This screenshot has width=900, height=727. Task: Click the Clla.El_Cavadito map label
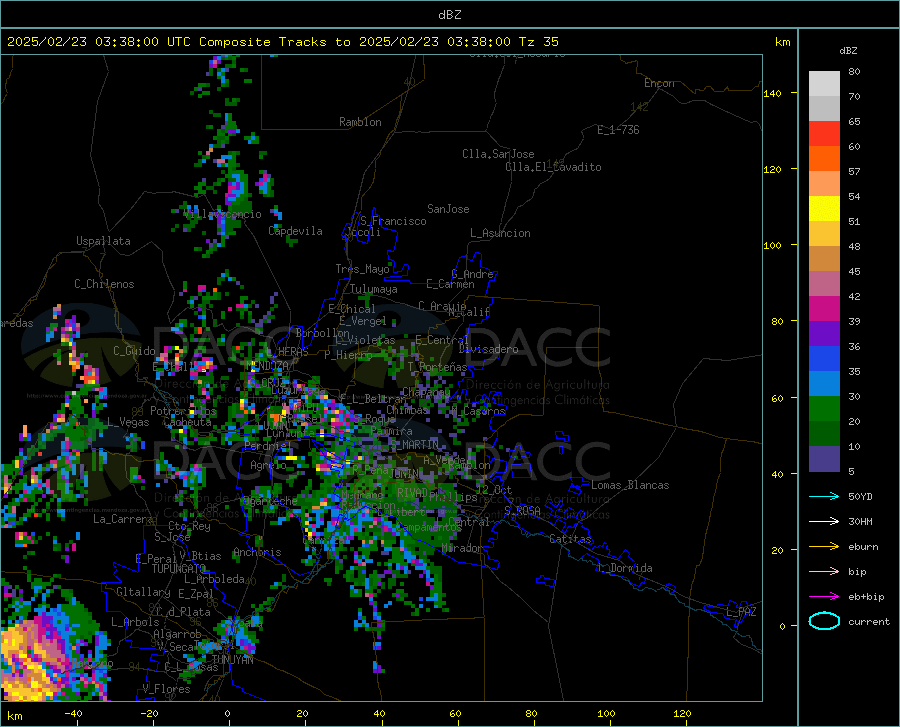click(553, 167)
